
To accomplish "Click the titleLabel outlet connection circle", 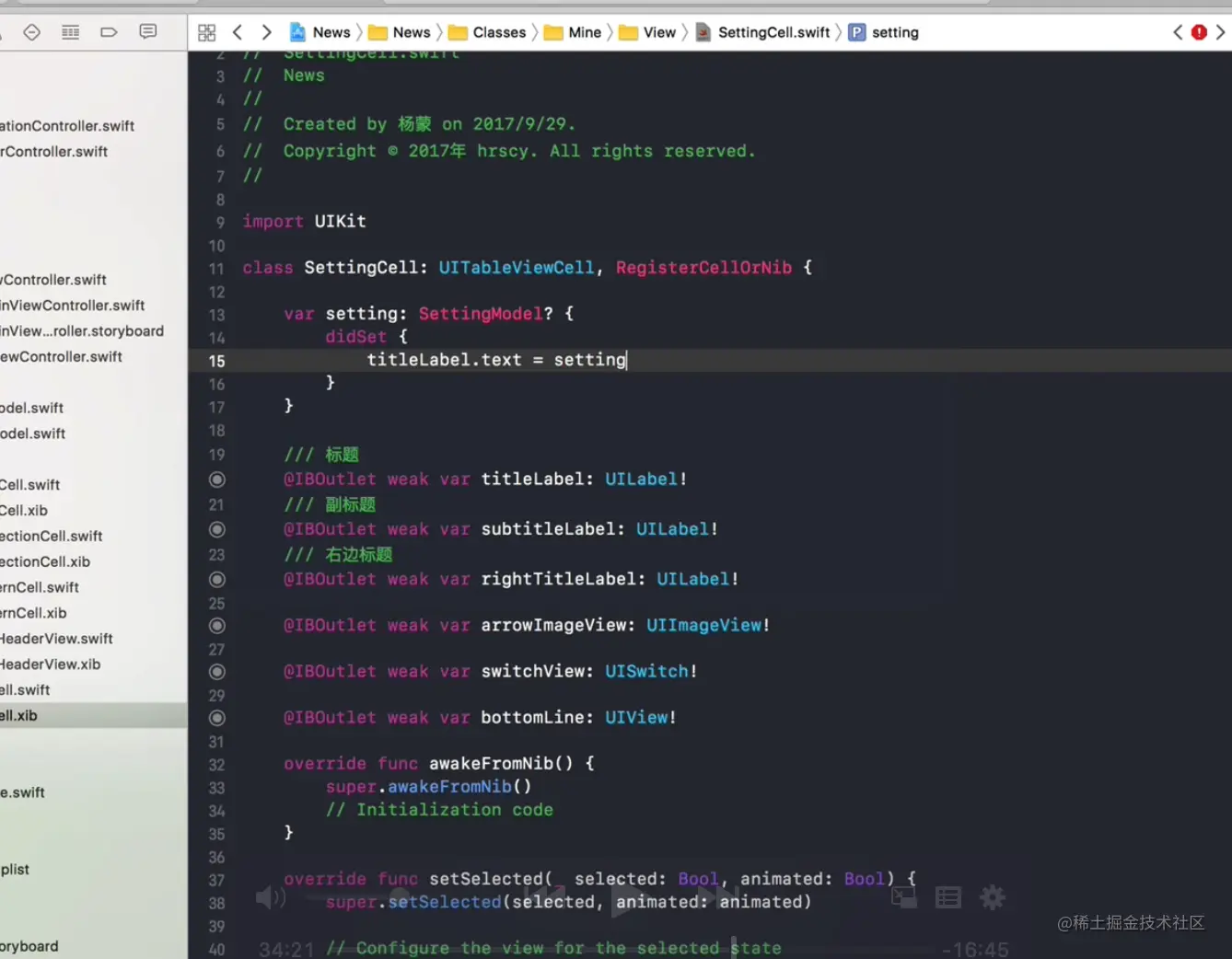I will click(217, 479).
